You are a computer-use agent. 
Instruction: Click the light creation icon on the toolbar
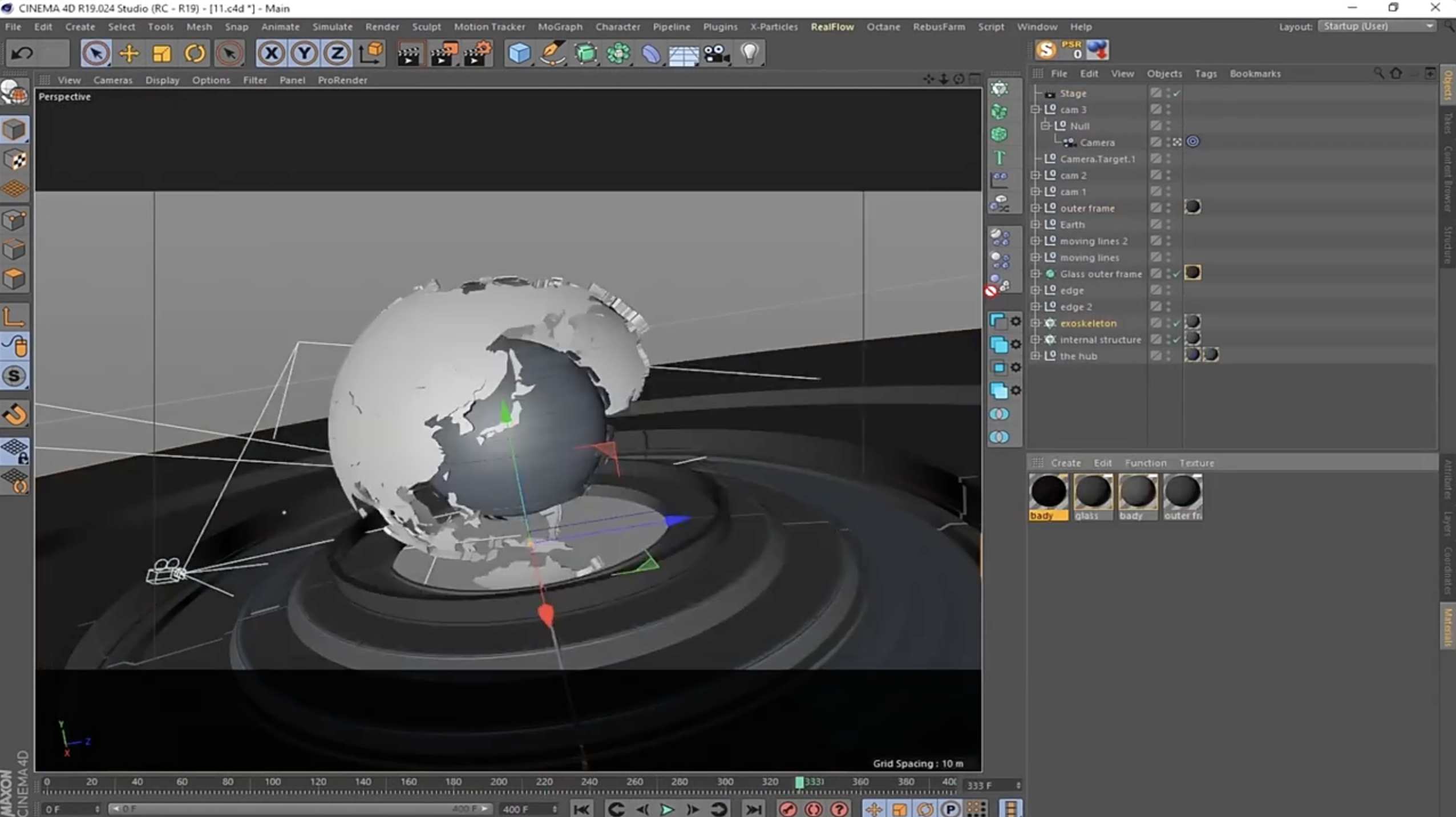coord(750,52)
